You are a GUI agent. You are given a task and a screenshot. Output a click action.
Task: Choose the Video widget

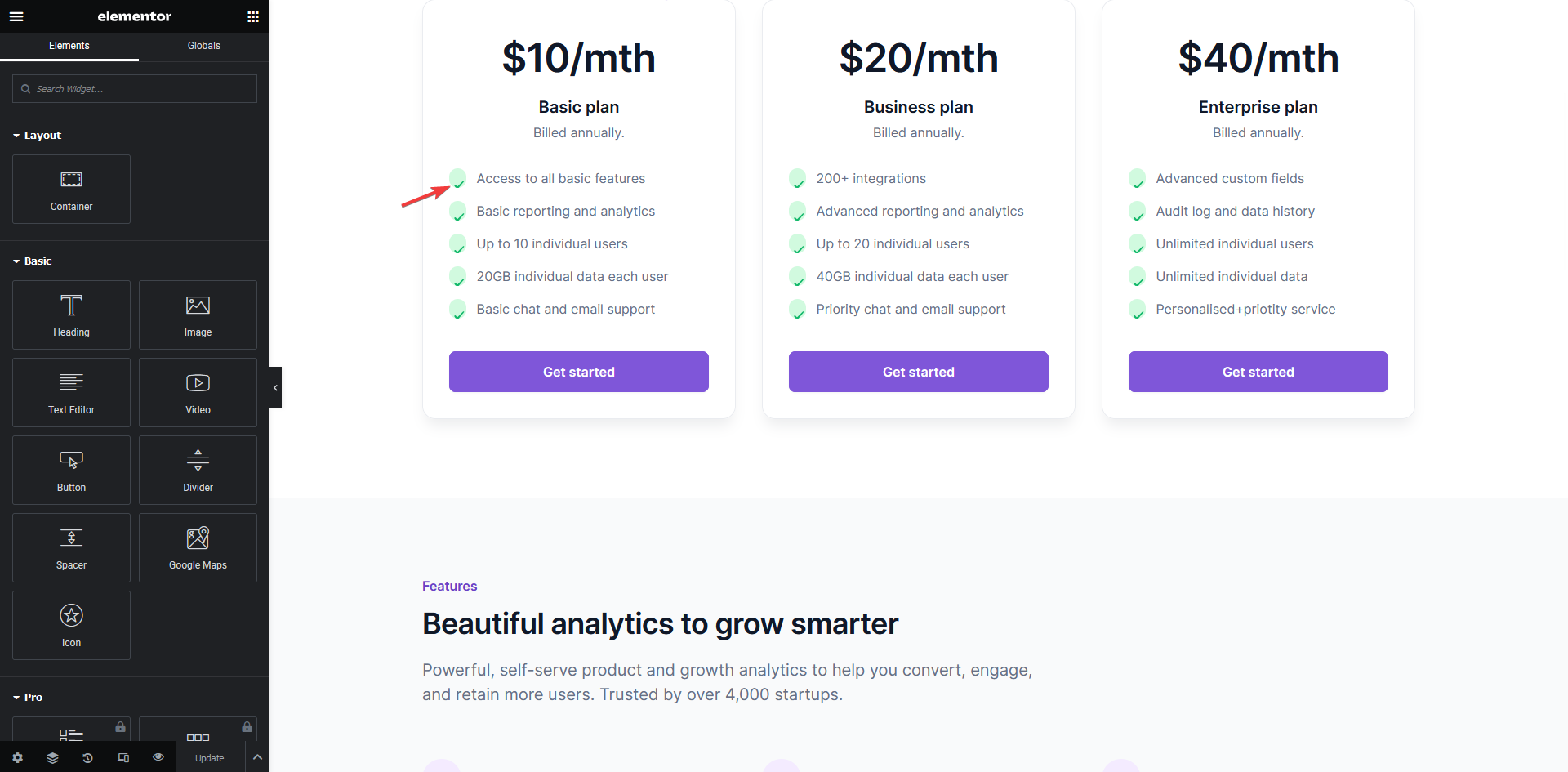(x=198, y=393)
